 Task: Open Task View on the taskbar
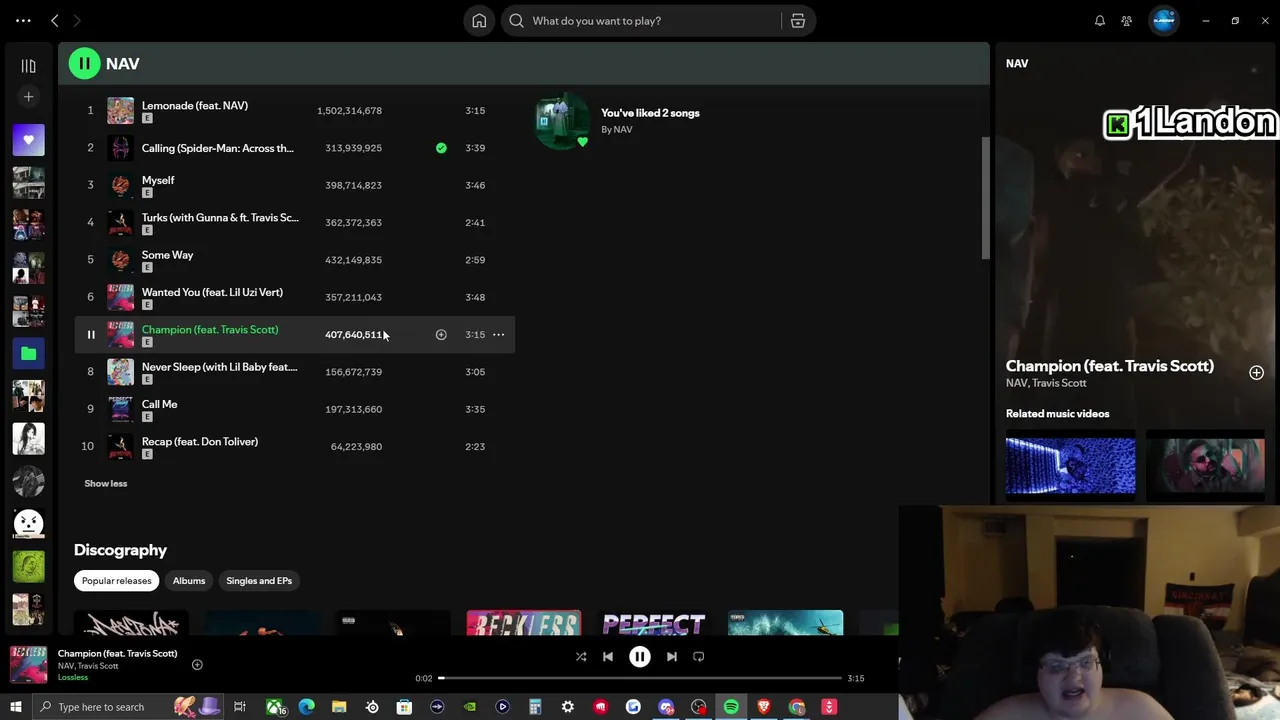pyautogui.click(x=240, y=707)
